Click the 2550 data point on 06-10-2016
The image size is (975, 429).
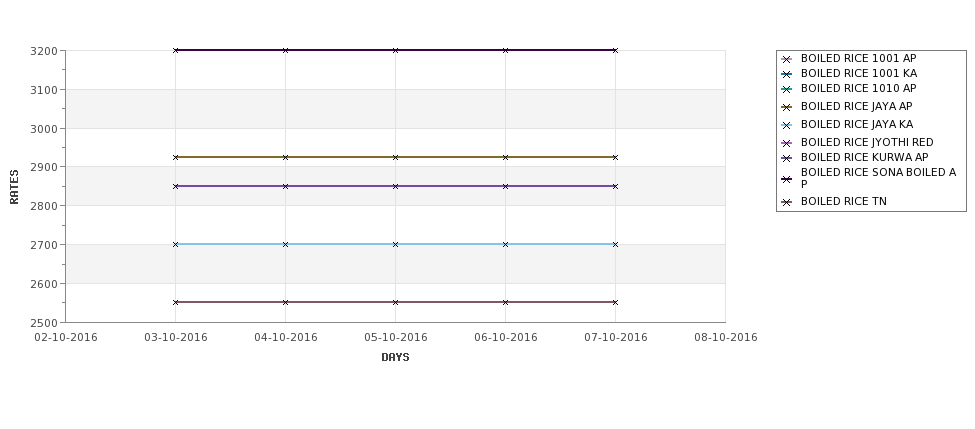coord(506,302)
